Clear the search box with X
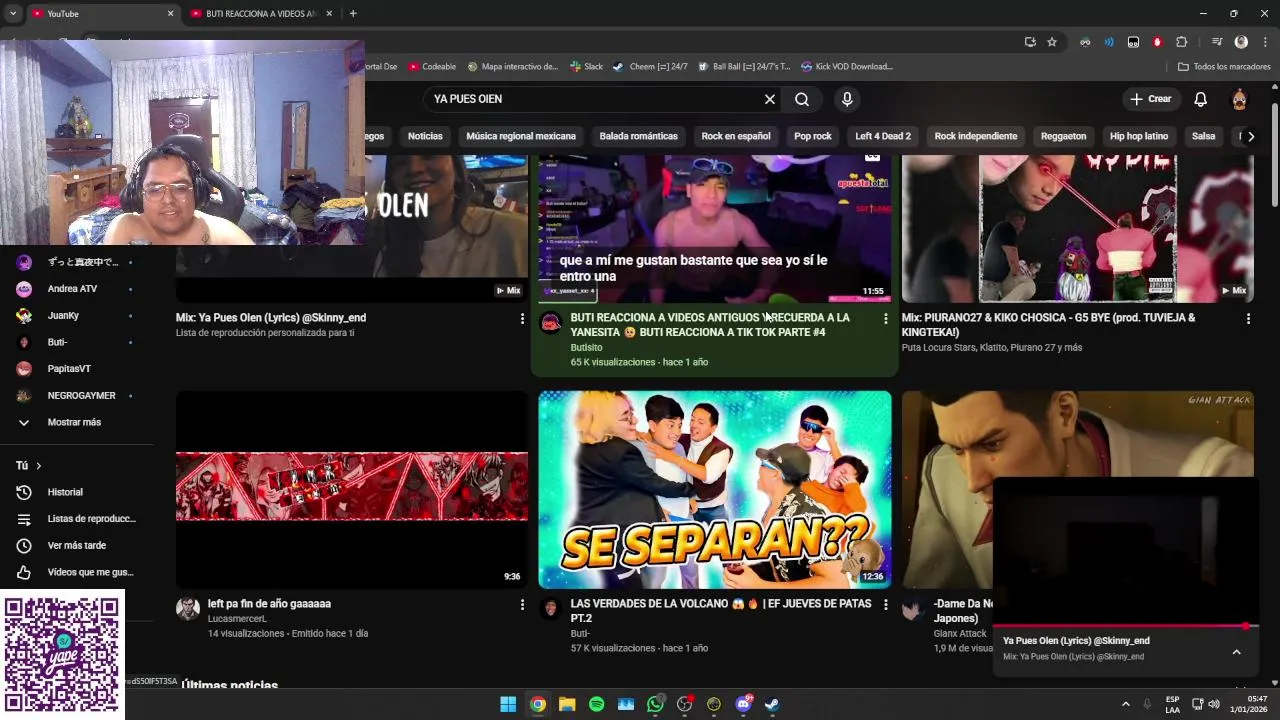 (x=769, y=99)
